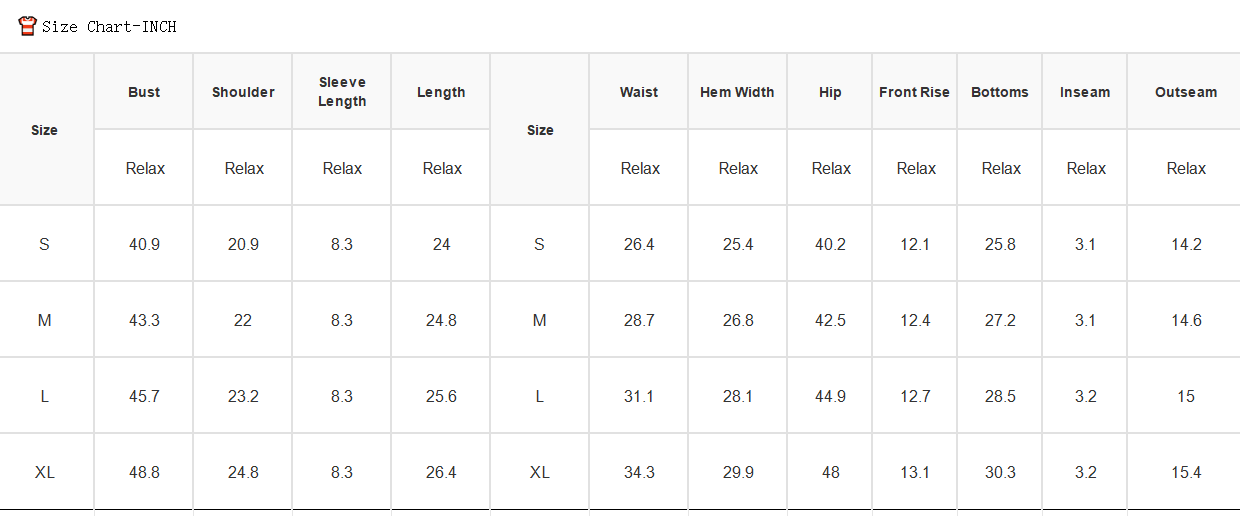
Task: Click the Outseam column header
Action: (1186, 92)
